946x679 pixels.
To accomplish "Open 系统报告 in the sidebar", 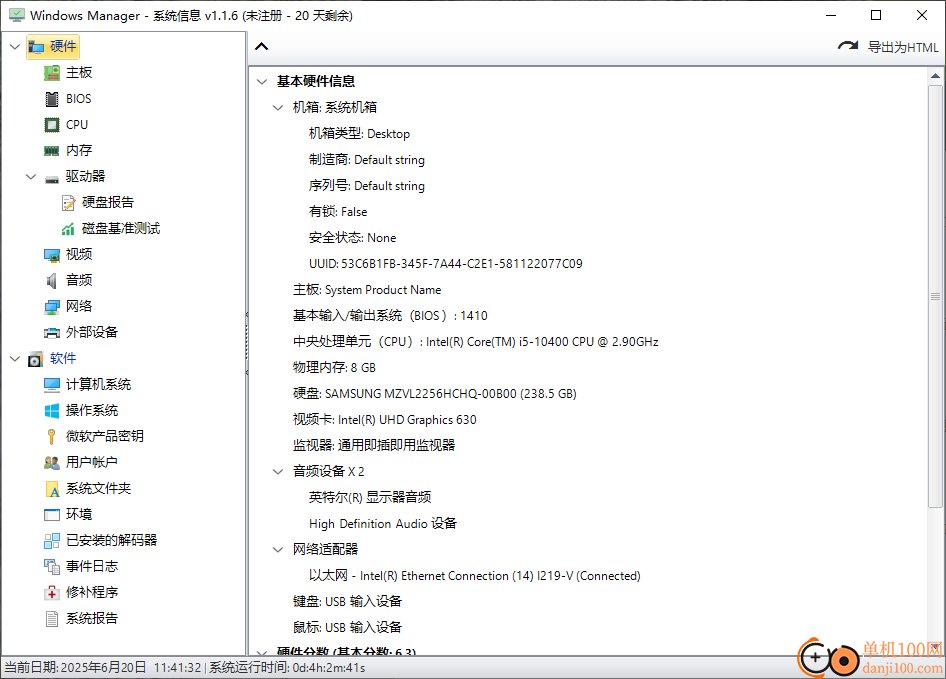I will pyautogui.click(x=92, y=619).
